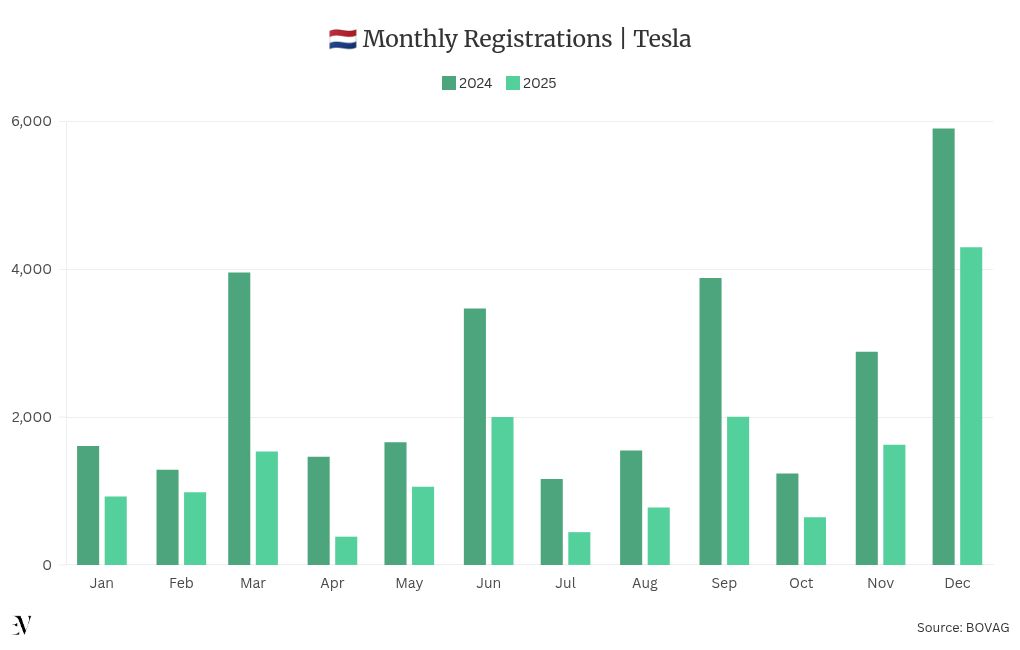
Task: Click the light green 2025 legend swatch
Action: [x=513, y=83]
